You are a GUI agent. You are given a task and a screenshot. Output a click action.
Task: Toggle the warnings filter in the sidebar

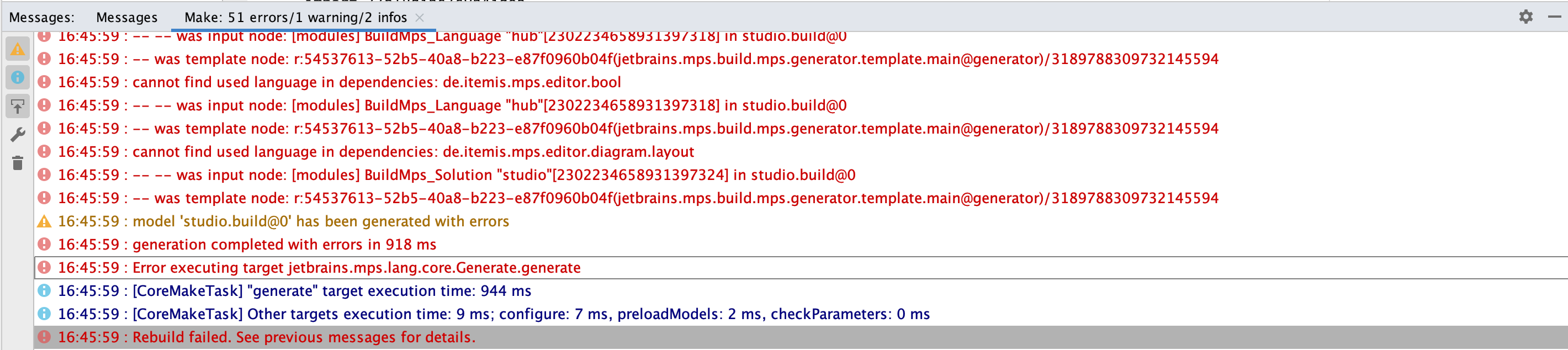point(18,49)
